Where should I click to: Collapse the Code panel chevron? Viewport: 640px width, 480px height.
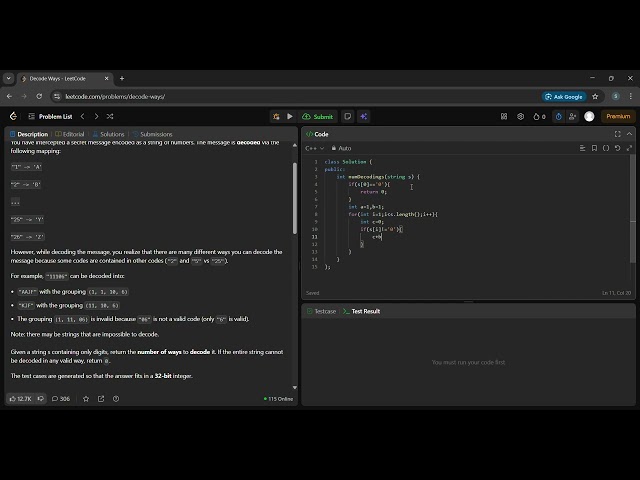(x=629, y=134)
